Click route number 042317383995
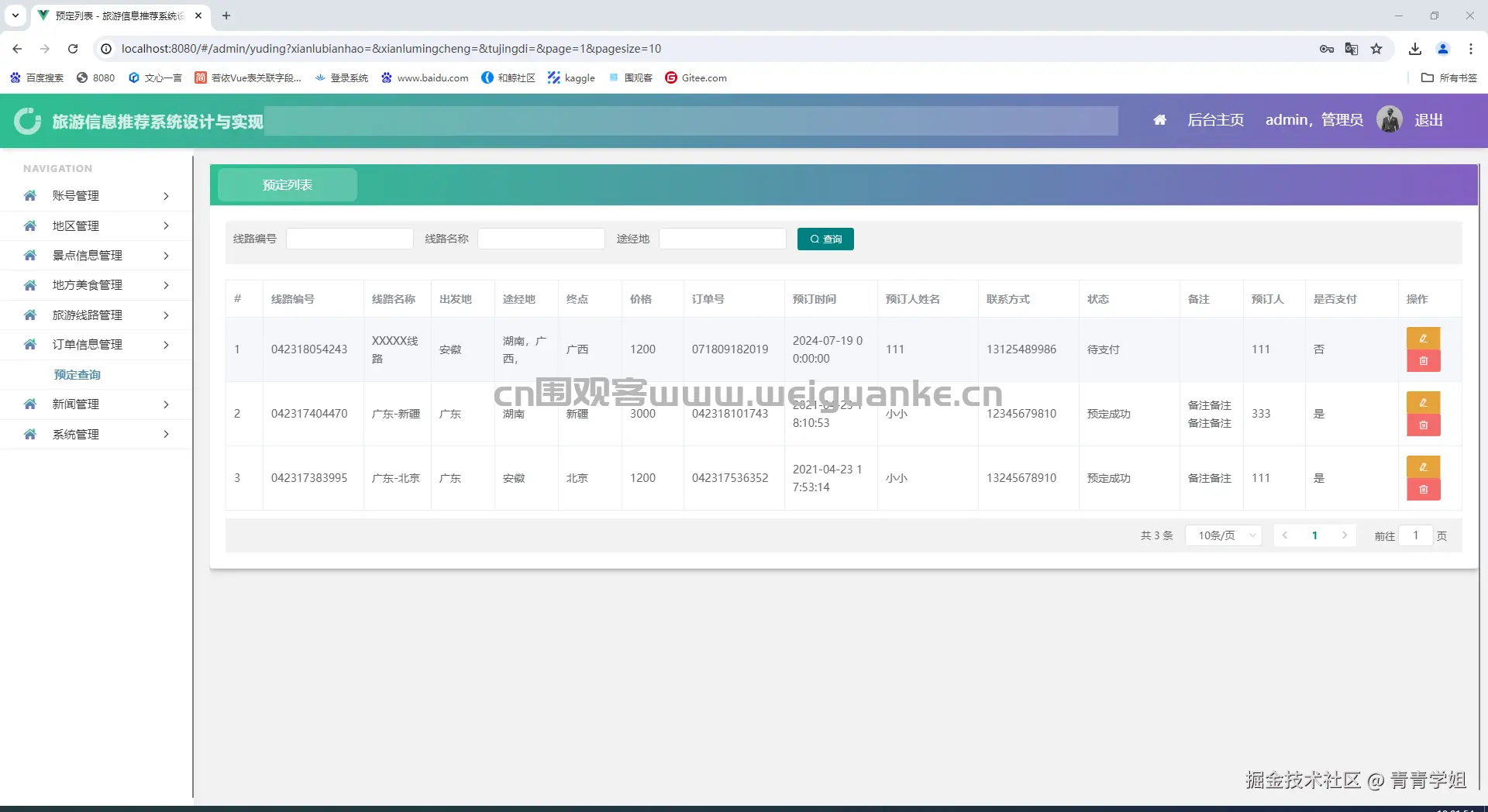This screenshot has width=1488, height=812. coord(309,478)
